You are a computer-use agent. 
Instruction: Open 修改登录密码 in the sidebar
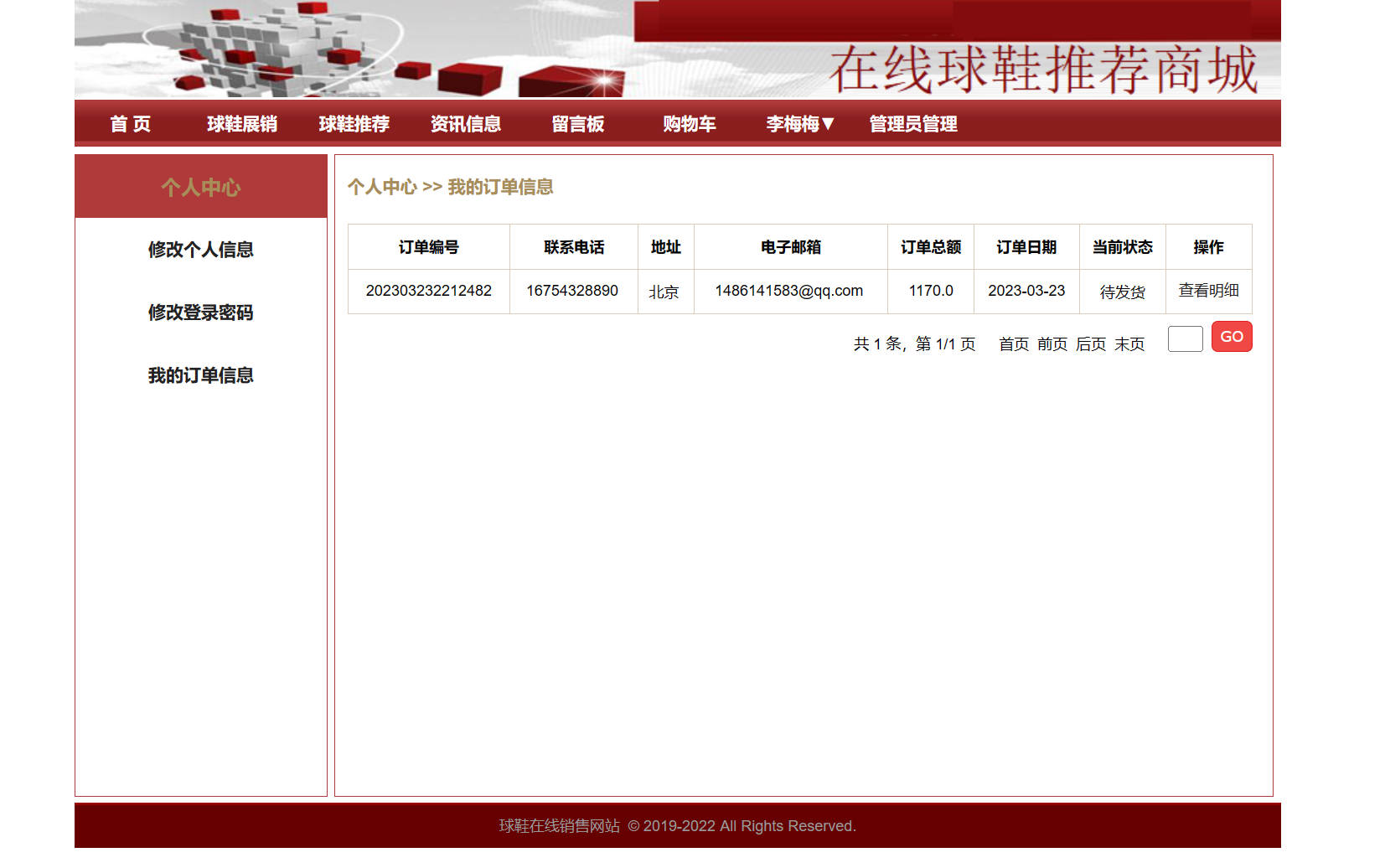click(x=201, y=313)
